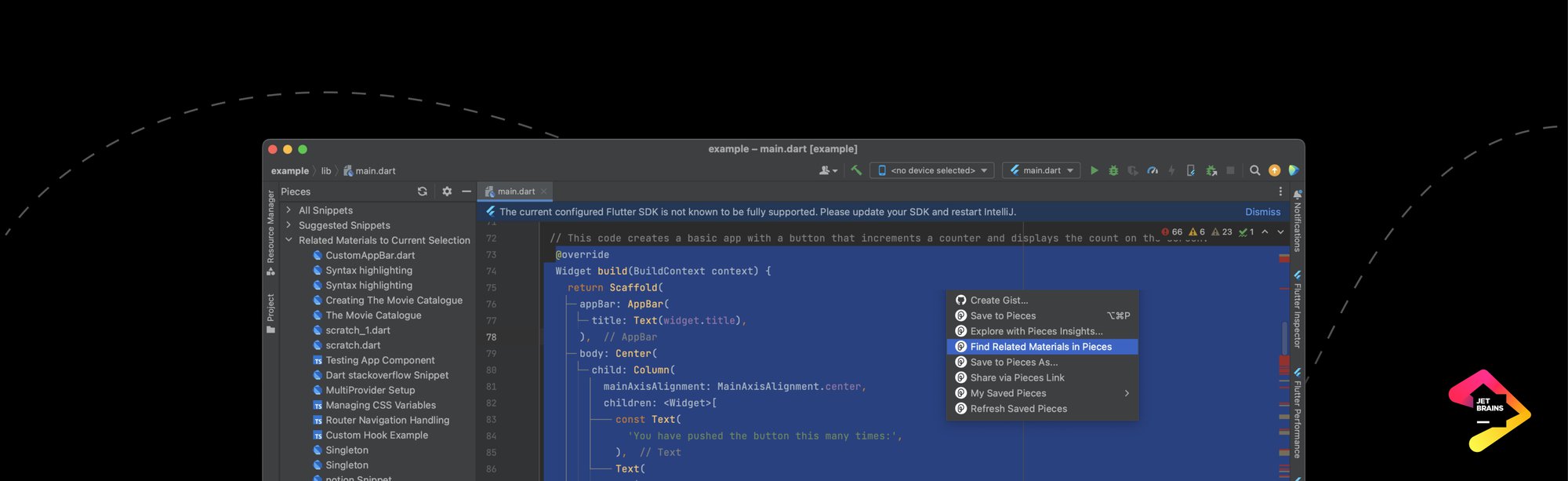Open Flutter Performance side tool window

click(1298, 414)
